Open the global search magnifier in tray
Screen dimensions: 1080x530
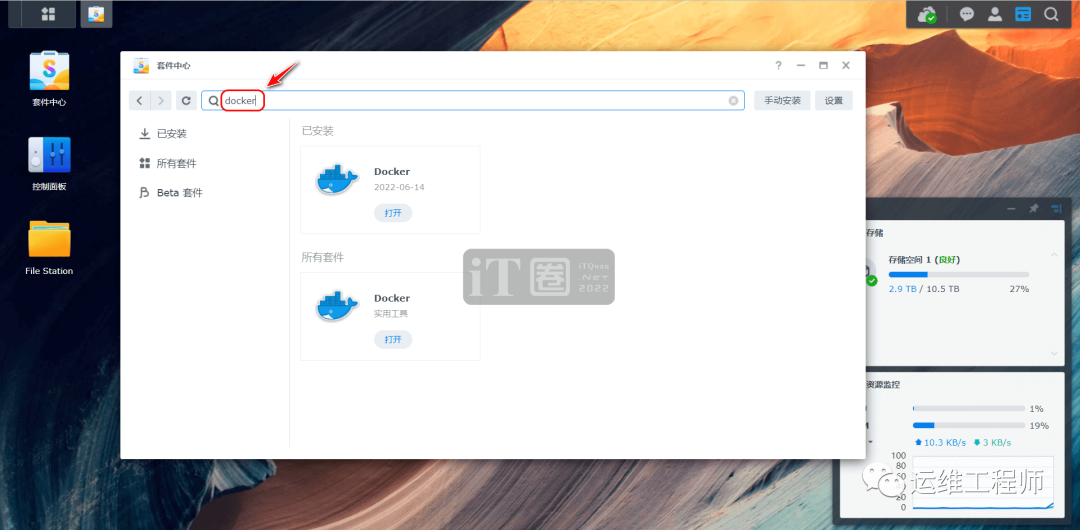[x=1051, y=14]
